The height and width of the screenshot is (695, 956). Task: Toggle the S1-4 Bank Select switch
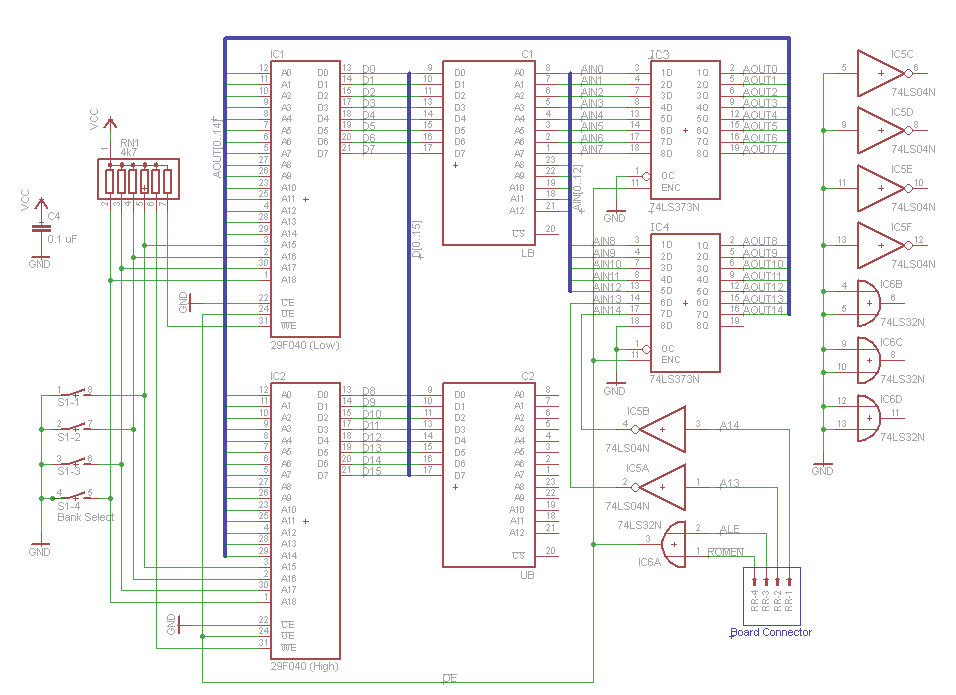point(74,495)
